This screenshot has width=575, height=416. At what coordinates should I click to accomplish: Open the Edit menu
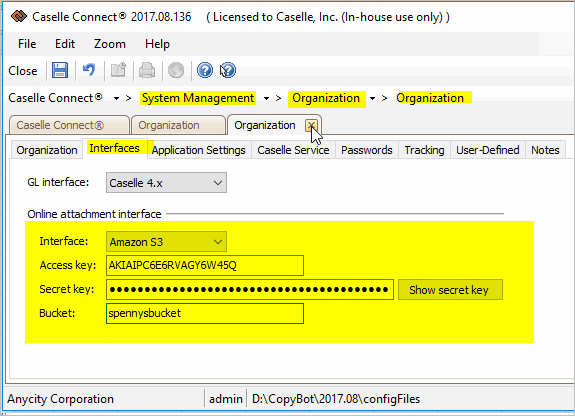point(65,44)
